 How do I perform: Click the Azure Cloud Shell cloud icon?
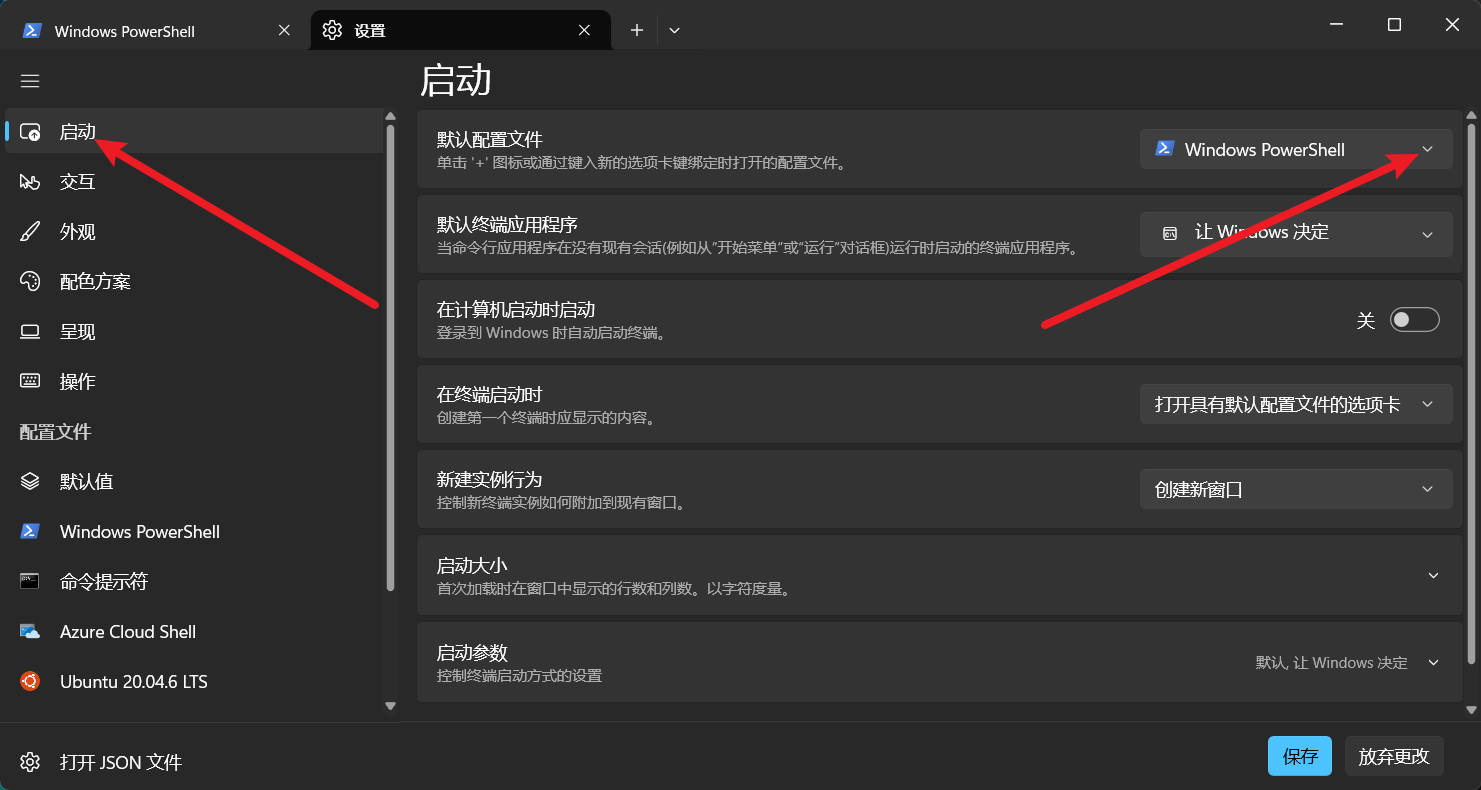pyautogui.click(x=30, y=632)
